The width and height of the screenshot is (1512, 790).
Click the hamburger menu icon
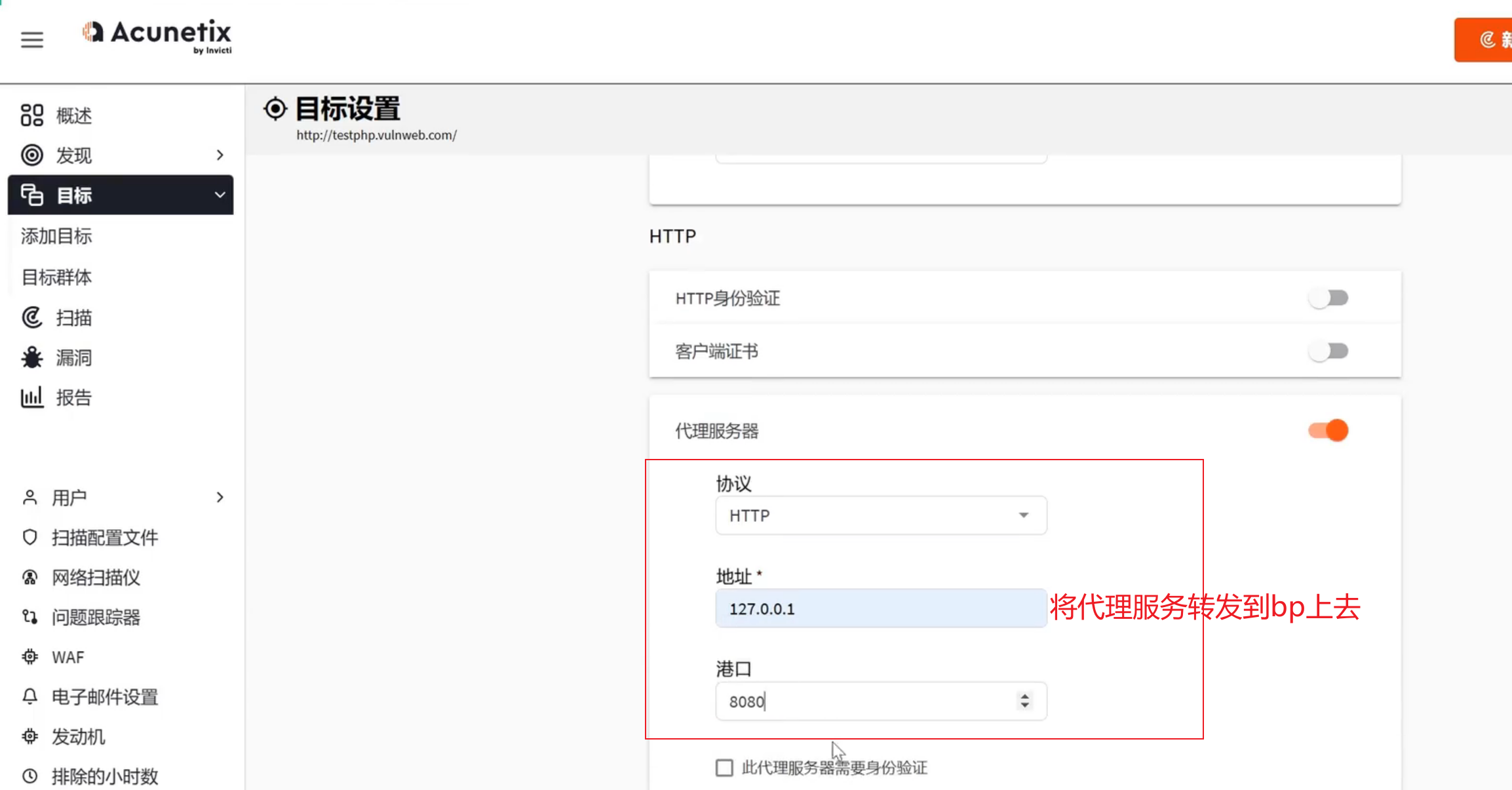31,39
